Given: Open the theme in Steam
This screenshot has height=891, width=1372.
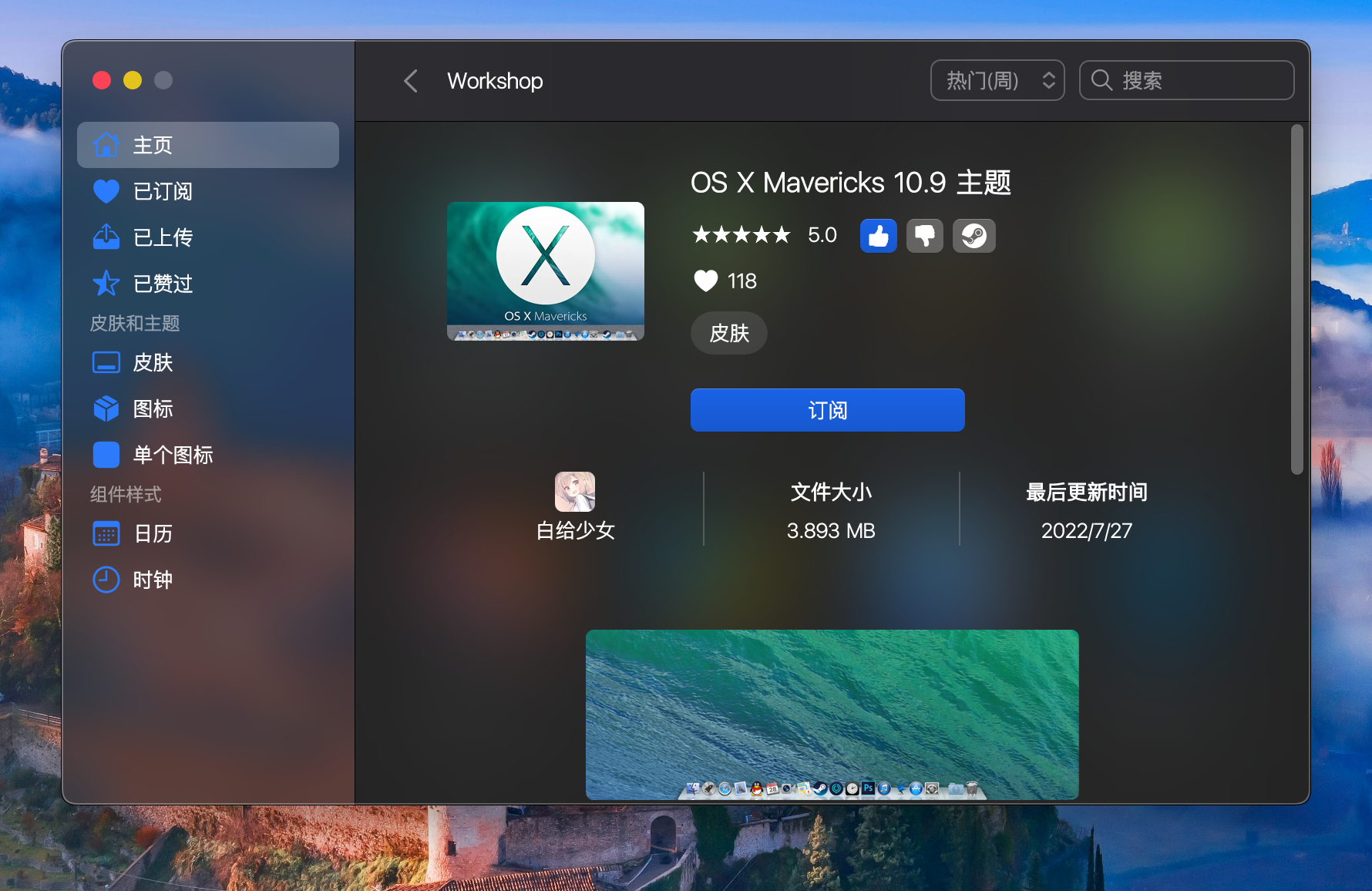Looking at the screenshot, I should (974, 236).
